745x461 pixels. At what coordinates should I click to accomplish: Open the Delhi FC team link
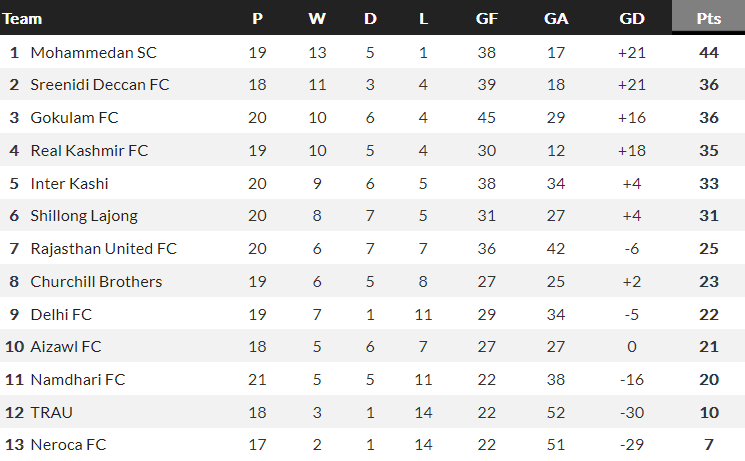61,314
